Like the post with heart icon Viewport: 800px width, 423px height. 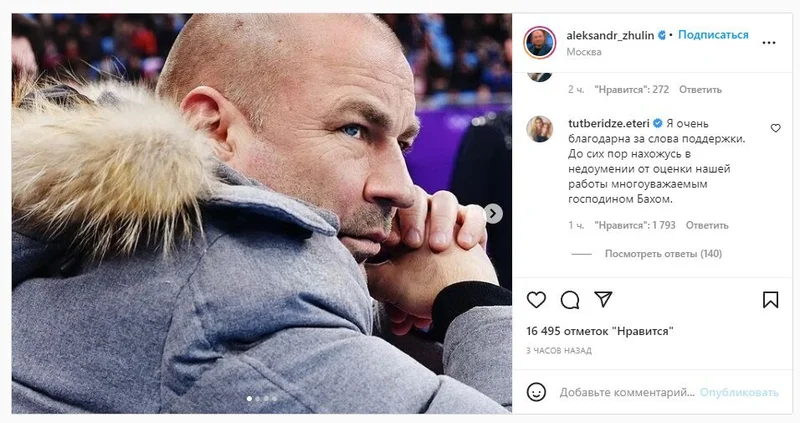point(536,300)
